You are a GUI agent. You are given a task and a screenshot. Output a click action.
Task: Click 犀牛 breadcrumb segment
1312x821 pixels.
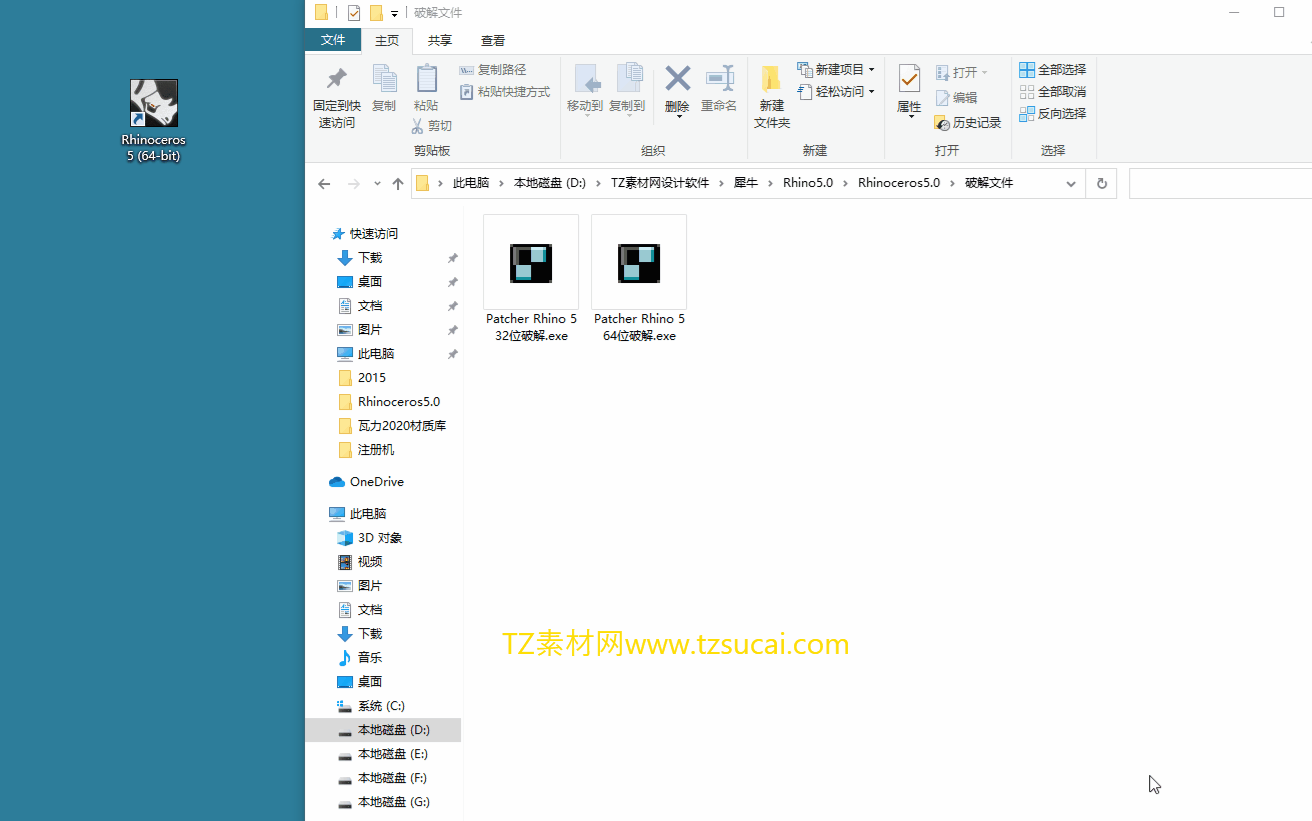pos(746,183)
